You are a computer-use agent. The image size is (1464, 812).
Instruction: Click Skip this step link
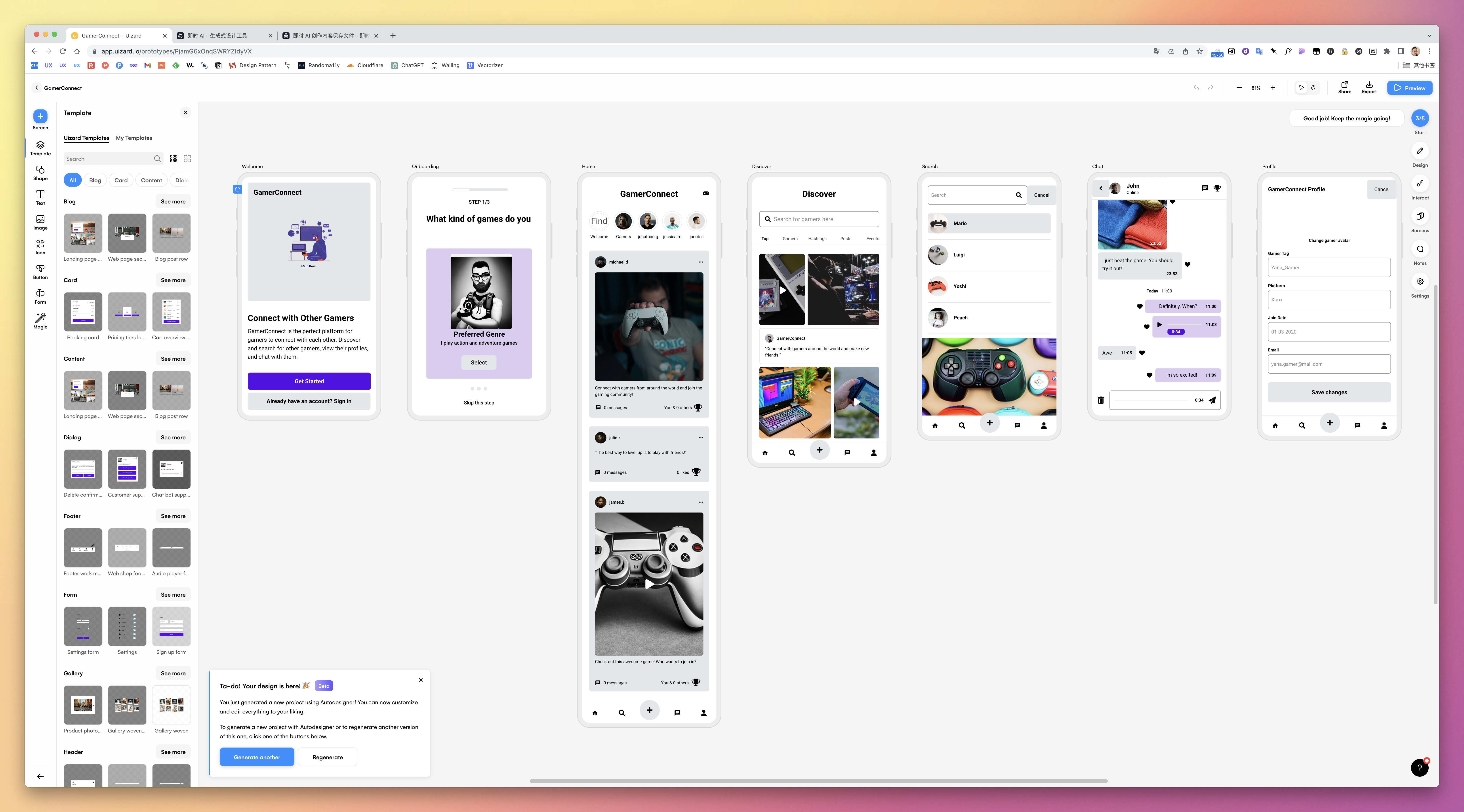(x=479, y=403)
